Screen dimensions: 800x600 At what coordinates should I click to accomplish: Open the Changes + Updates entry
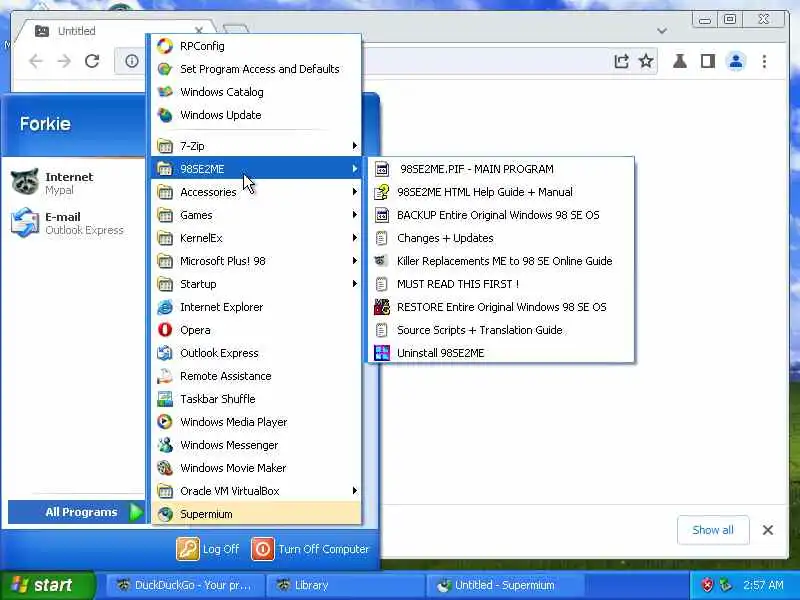501,238
